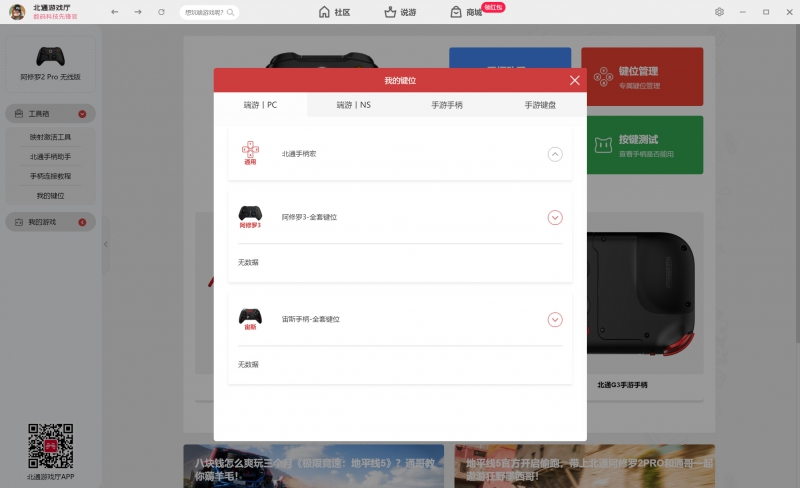The image size is (800, 488).
Task: Click the 键位管理 button-layout icon
Action: click(x=603, y=77)
